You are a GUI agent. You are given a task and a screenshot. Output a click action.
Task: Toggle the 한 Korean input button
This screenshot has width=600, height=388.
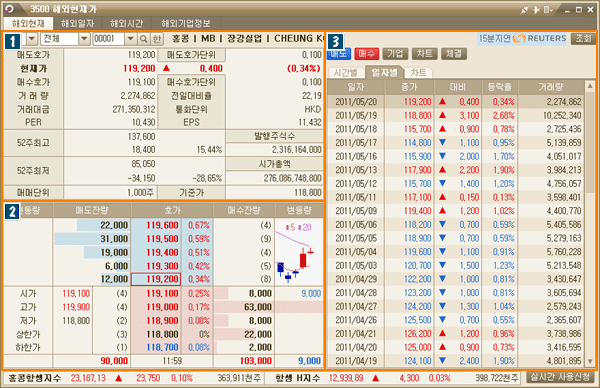[x=157, y=39]
